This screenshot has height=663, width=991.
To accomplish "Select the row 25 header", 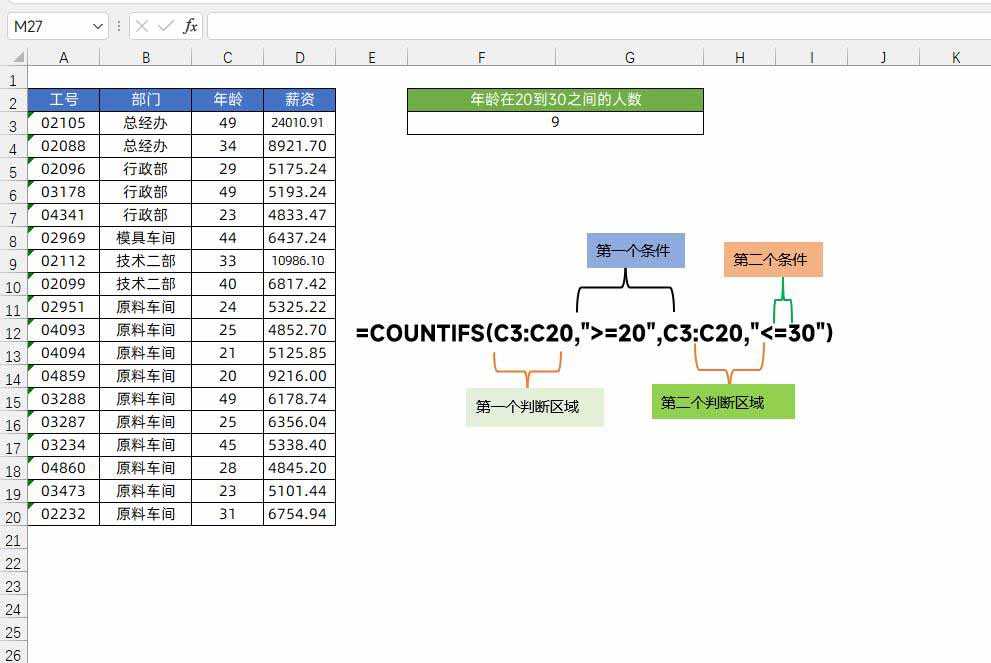I will (x=13, y=632).
